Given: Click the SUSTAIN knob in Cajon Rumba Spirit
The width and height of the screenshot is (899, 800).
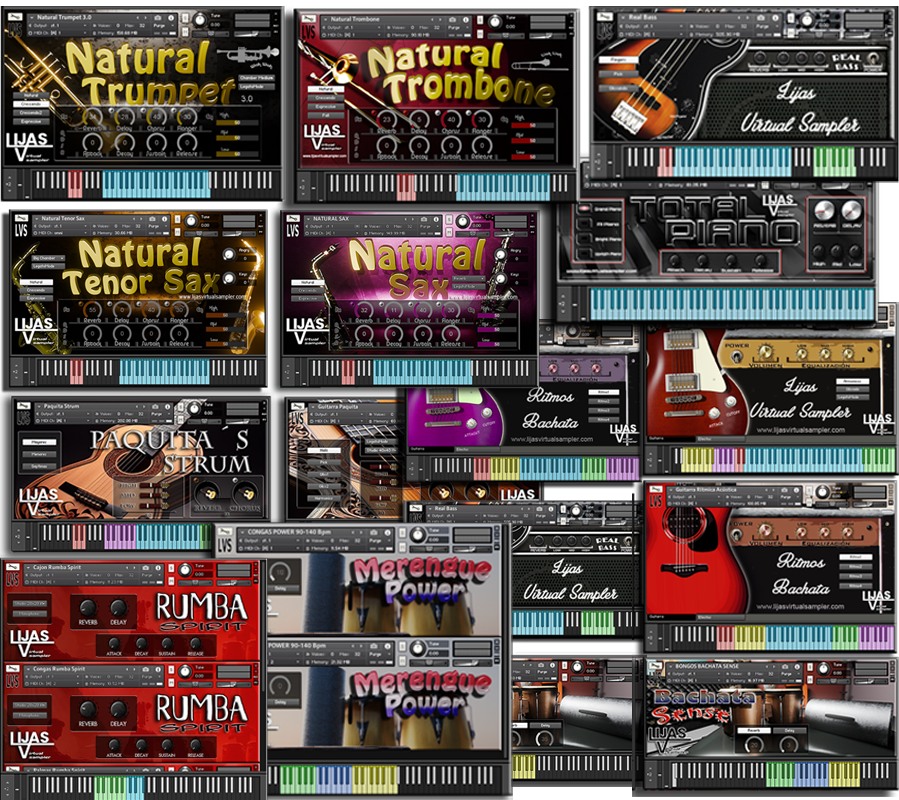Looking at the screenshot, I should pyautogui.click(x=167, y=643).
